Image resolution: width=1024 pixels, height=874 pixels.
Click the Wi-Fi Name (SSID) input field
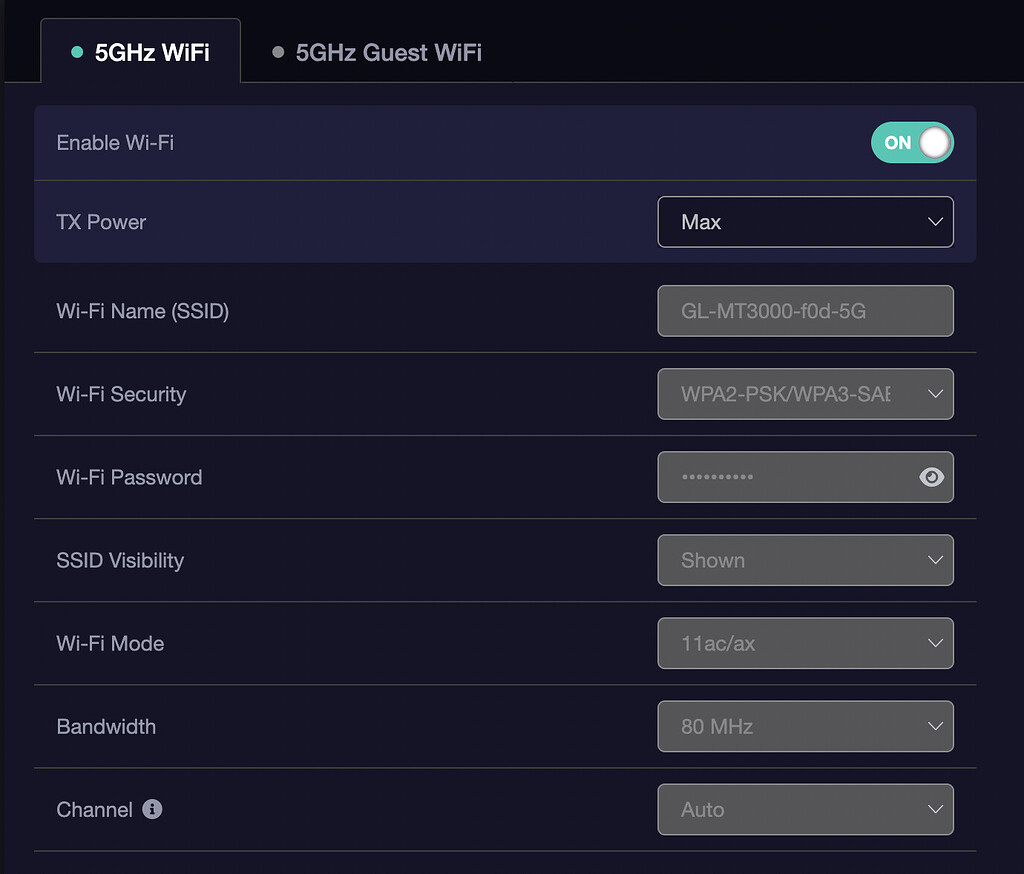point(805,311)
